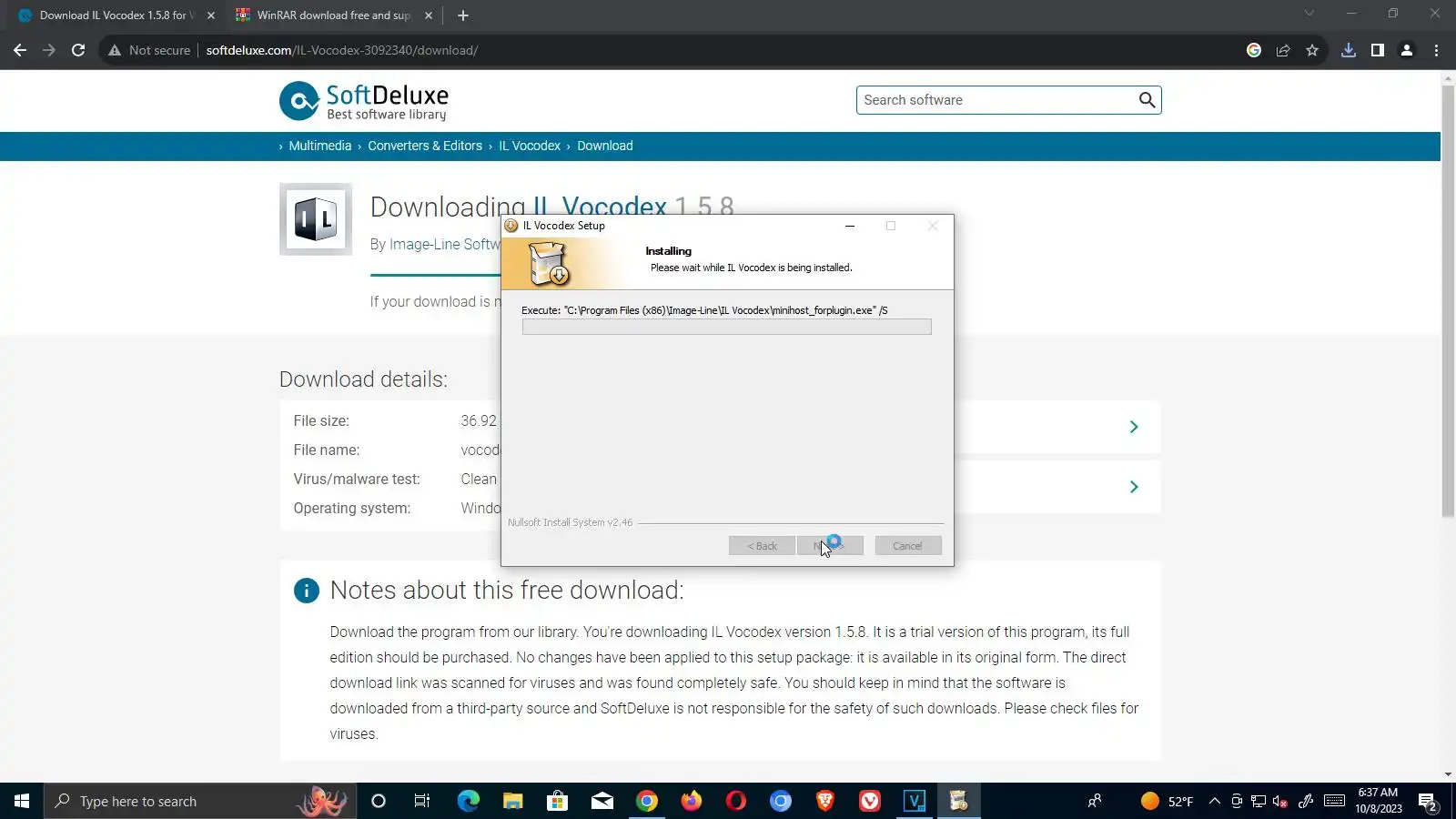Viewport: 1456px width, 819px height.
Task: Launch Vivaldi from the taskbar
Action: pos(870,801)
